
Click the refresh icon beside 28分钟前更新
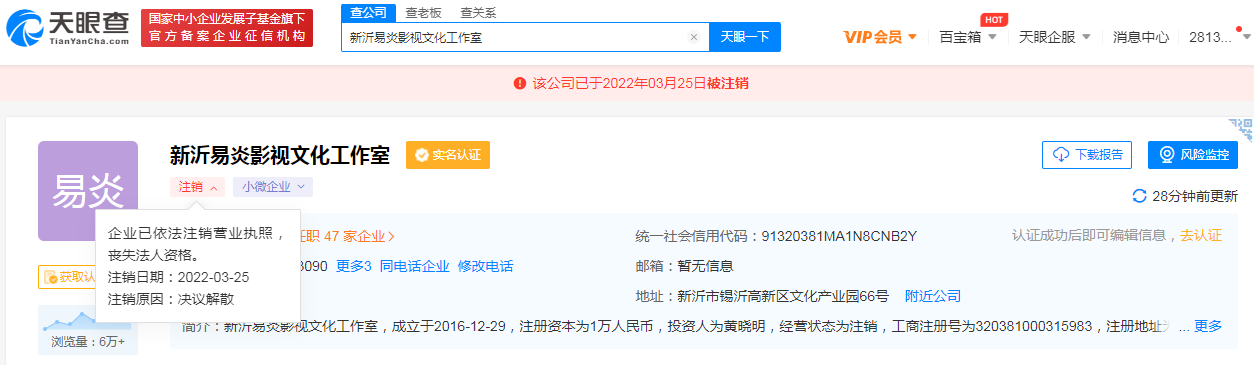click(x=1139, y=196)
